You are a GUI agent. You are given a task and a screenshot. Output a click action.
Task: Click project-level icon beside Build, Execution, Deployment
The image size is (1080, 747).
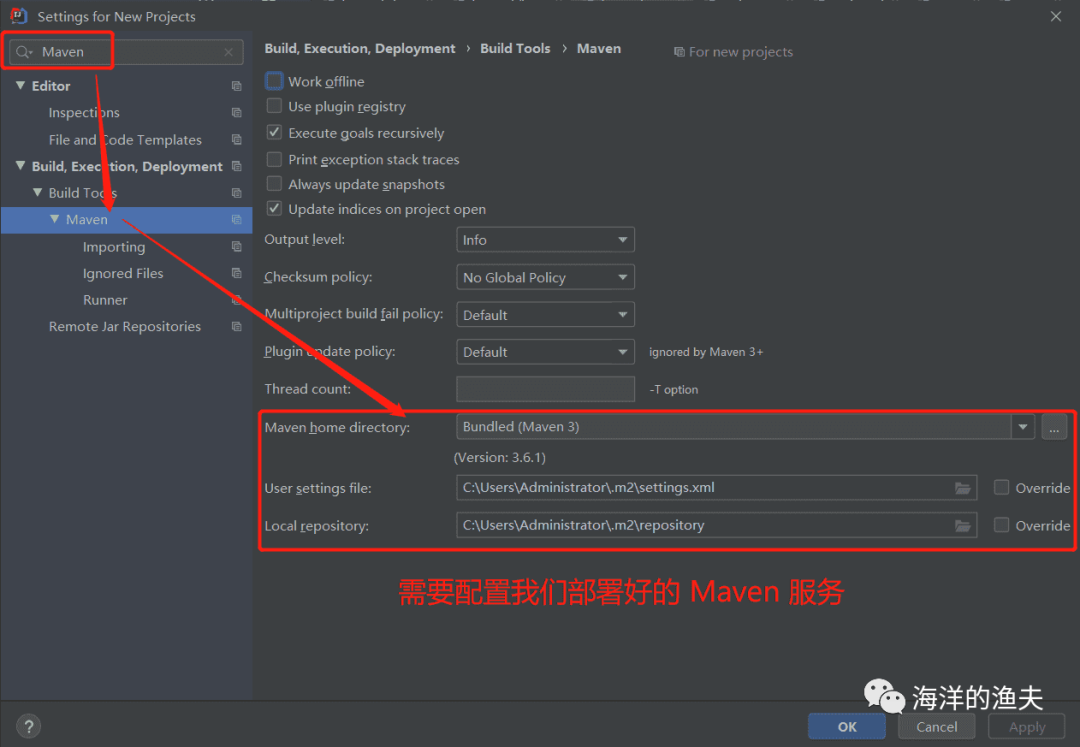236,167
